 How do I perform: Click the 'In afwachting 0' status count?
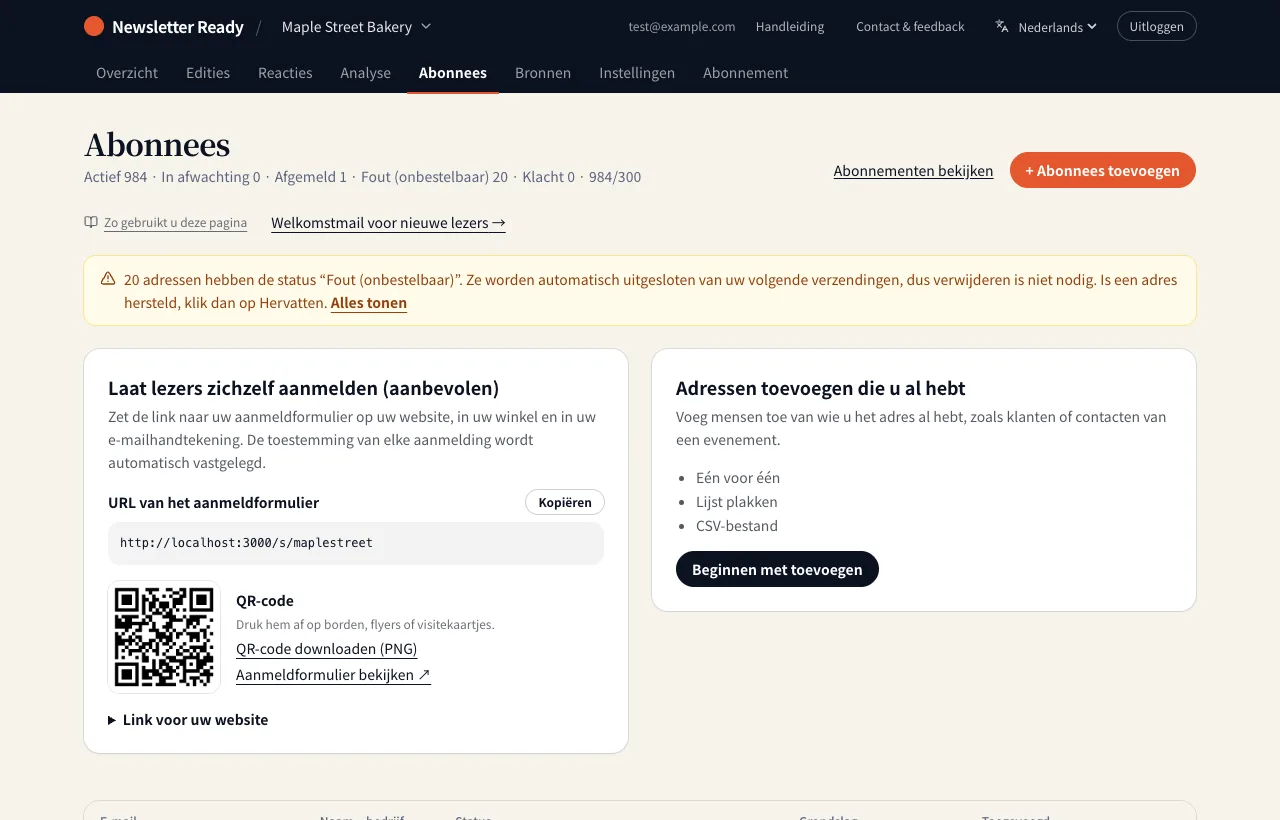(211, 177)
